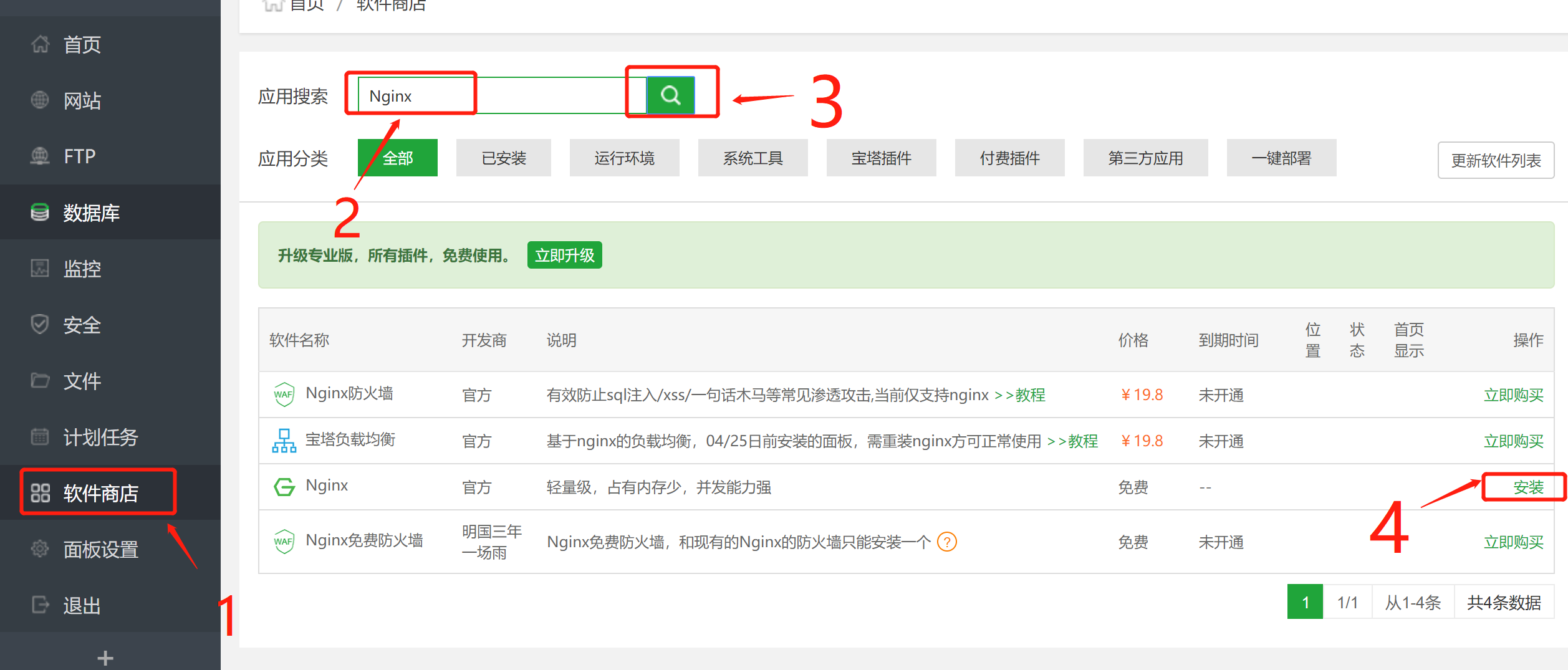The image size is (1568, 670).
Task: Show the 一键部署 category
Action: click(x=1281, y=158)
